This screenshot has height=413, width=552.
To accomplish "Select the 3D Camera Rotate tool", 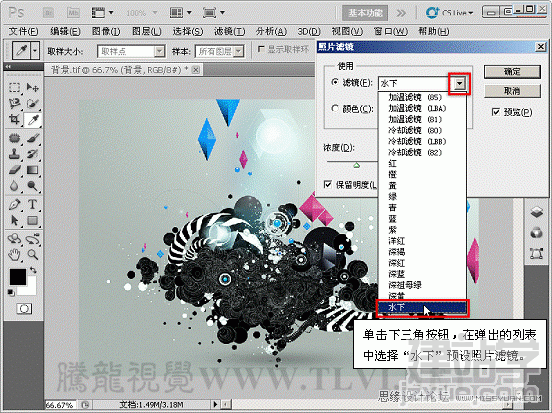I will click(32, 239).
